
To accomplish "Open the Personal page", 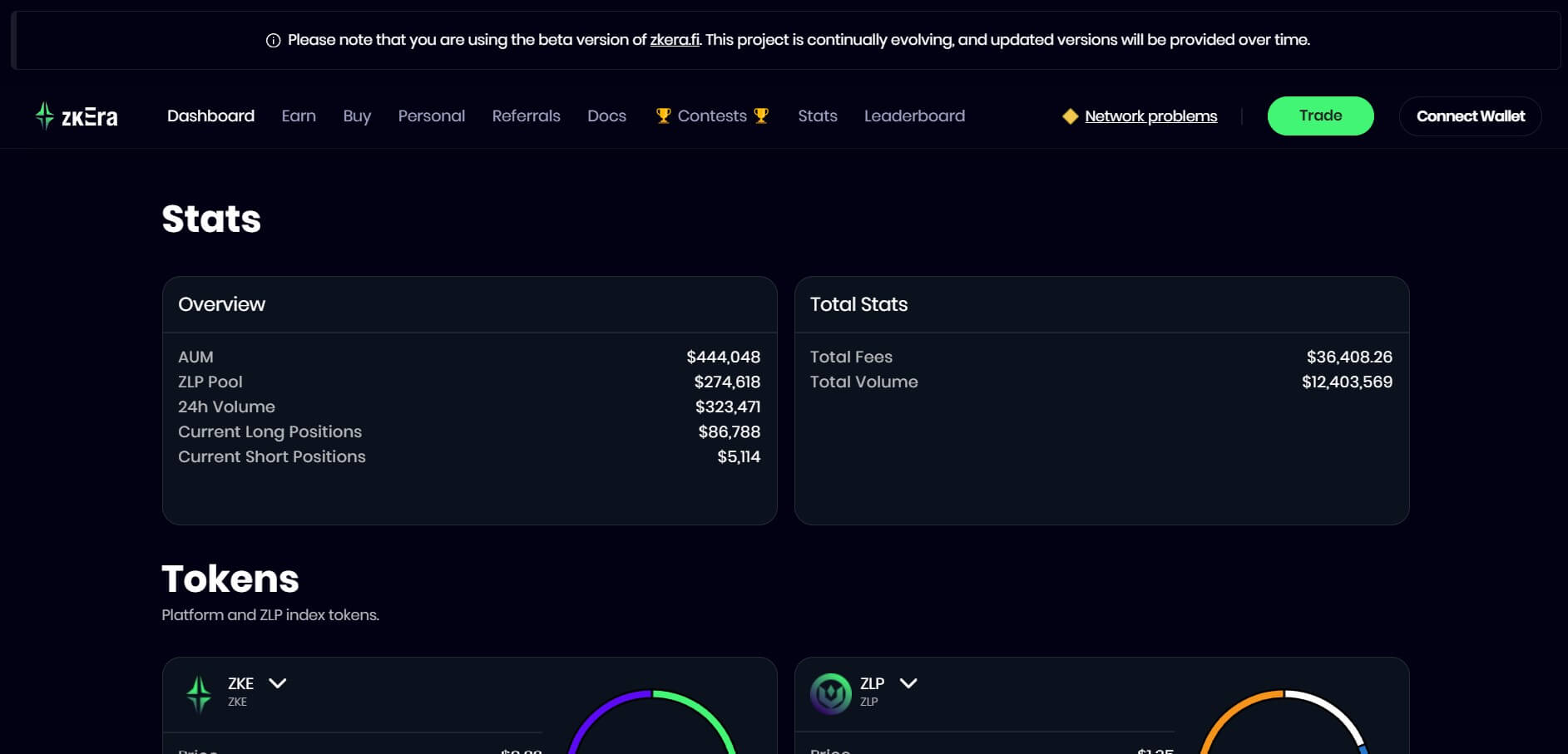I will point(431,116).
